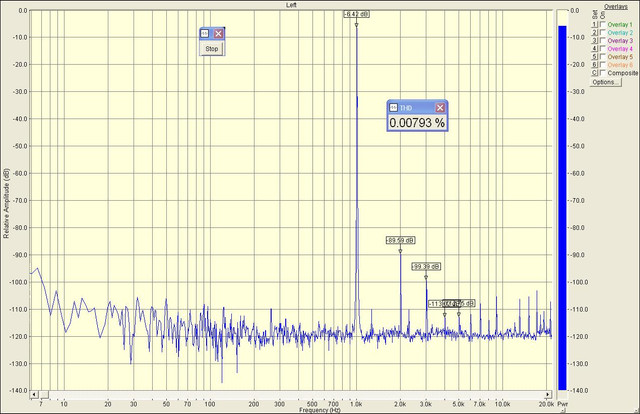Viewport: 640px width, 414px height.
Task: Click the Set 1 overlay button
Action: pos(595,24)
